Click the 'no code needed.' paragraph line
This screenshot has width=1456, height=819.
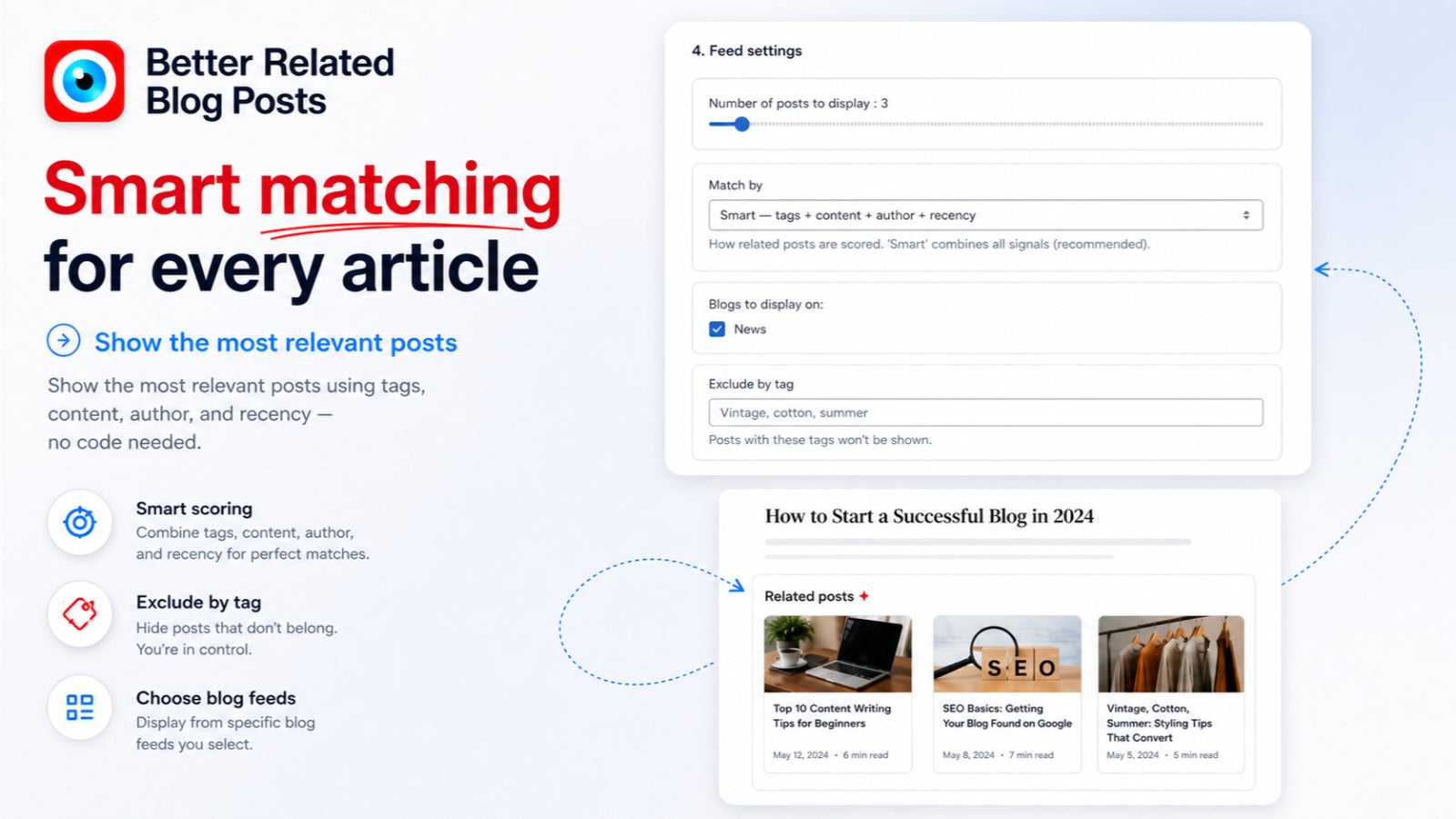tap(124, 442)
